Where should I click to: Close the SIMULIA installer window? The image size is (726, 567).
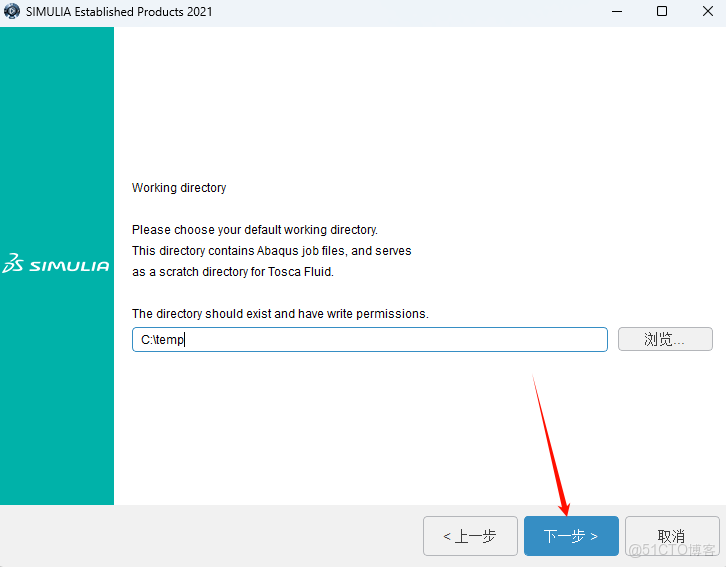(x=707, y=12)
